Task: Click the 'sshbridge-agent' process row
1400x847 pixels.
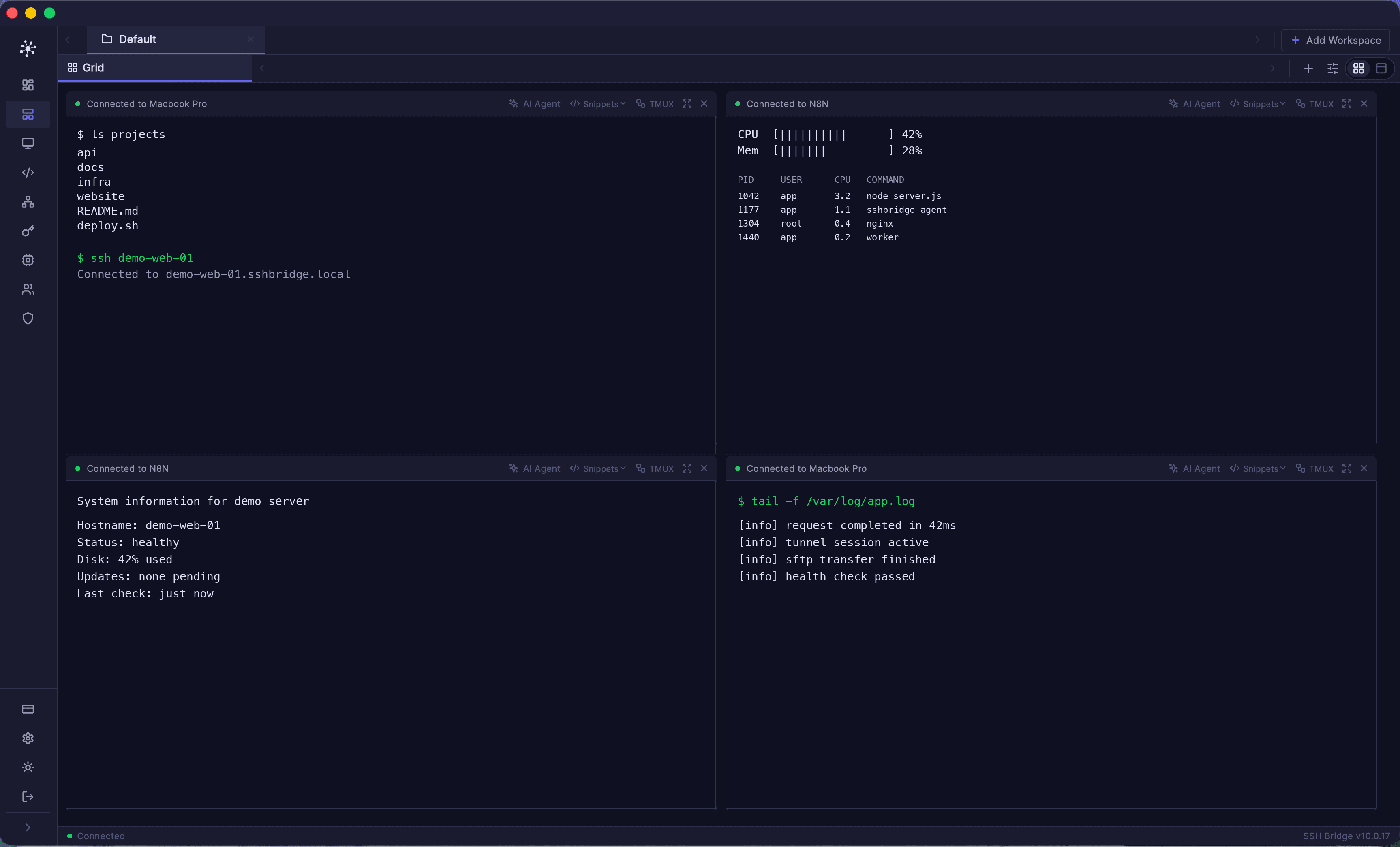Action: pos(842,210)
